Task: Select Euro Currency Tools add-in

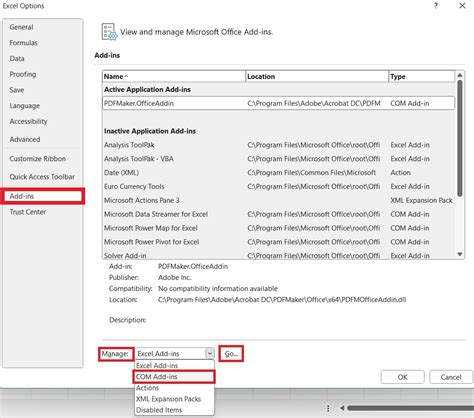Action: (x=279, y=186)
